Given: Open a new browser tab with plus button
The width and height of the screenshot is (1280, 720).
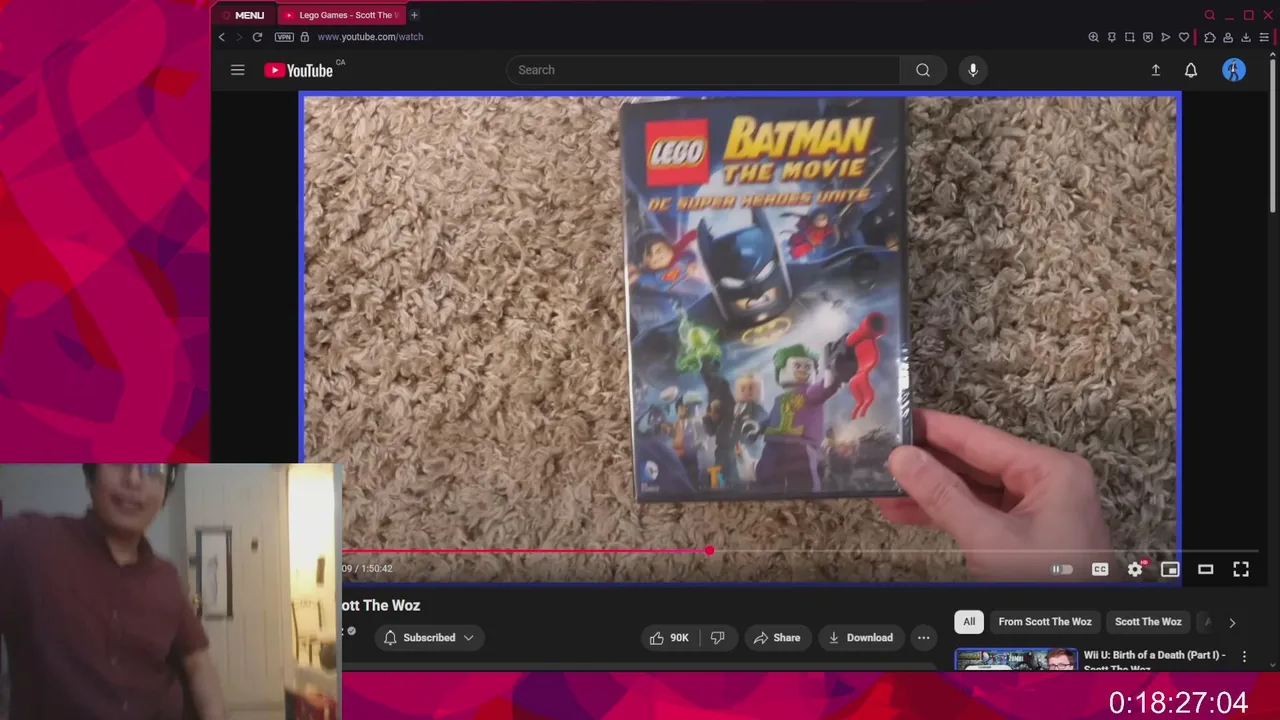Looking at the screenshot, I should point(414,15).
